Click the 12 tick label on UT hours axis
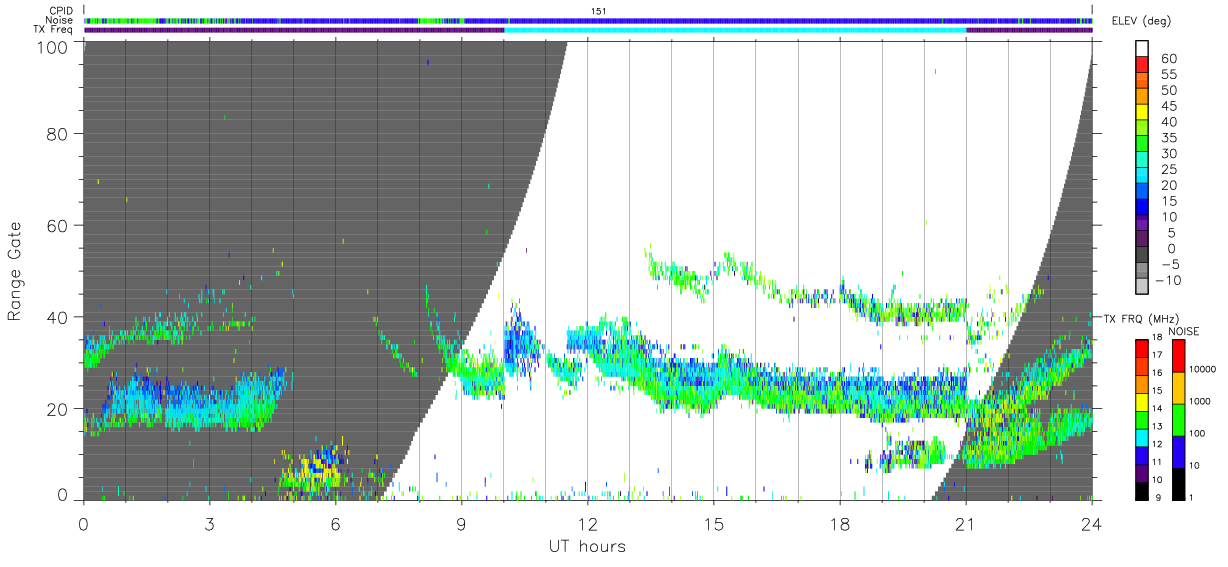1228x567 pixels. tap(588, 523)
